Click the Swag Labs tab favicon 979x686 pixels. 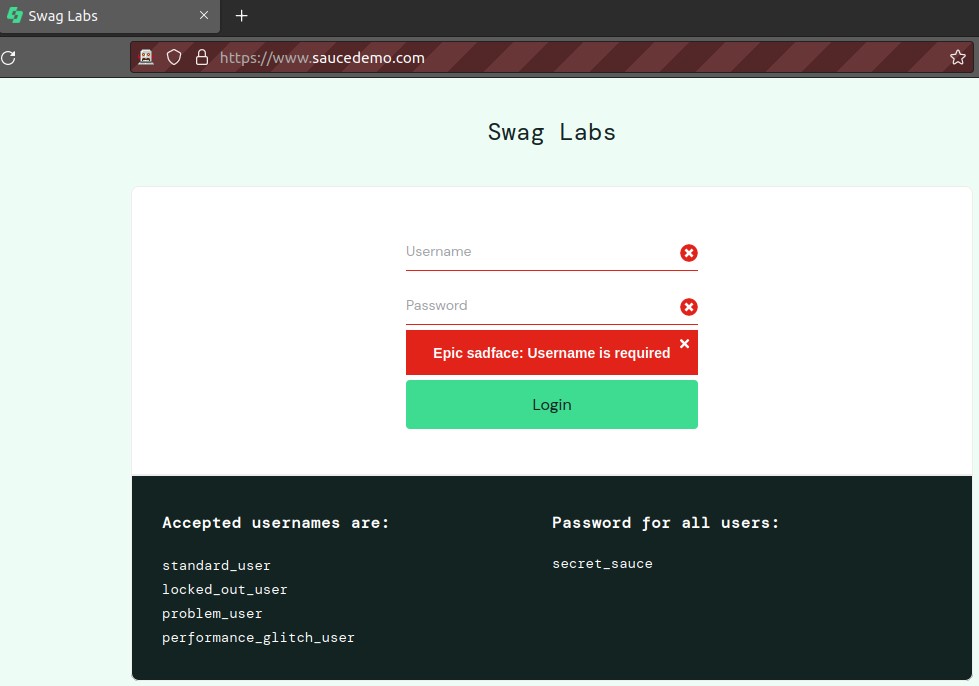(15, 16)
